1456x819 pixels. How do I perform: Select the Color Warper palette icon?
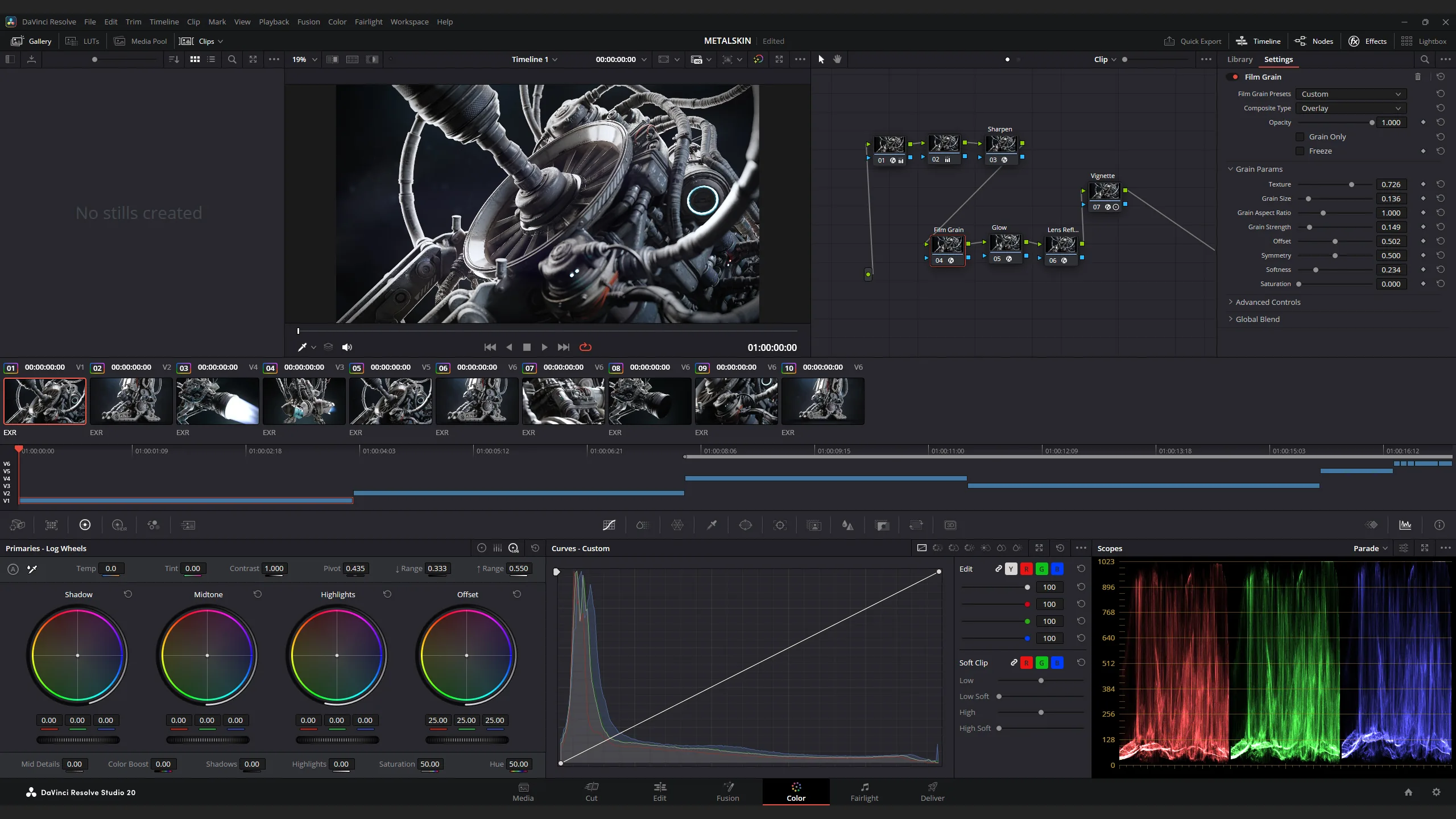(x=677, y=525)
